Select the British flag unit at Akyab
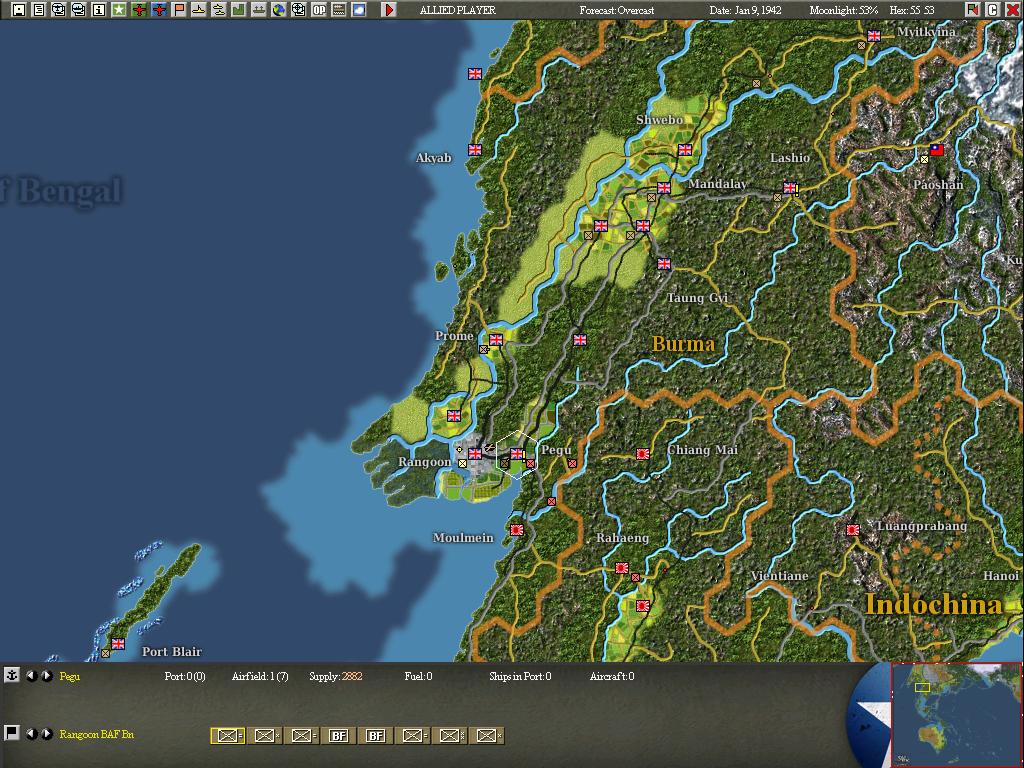The width and height of the screenshot is (1024, 768). click(475, 150)
